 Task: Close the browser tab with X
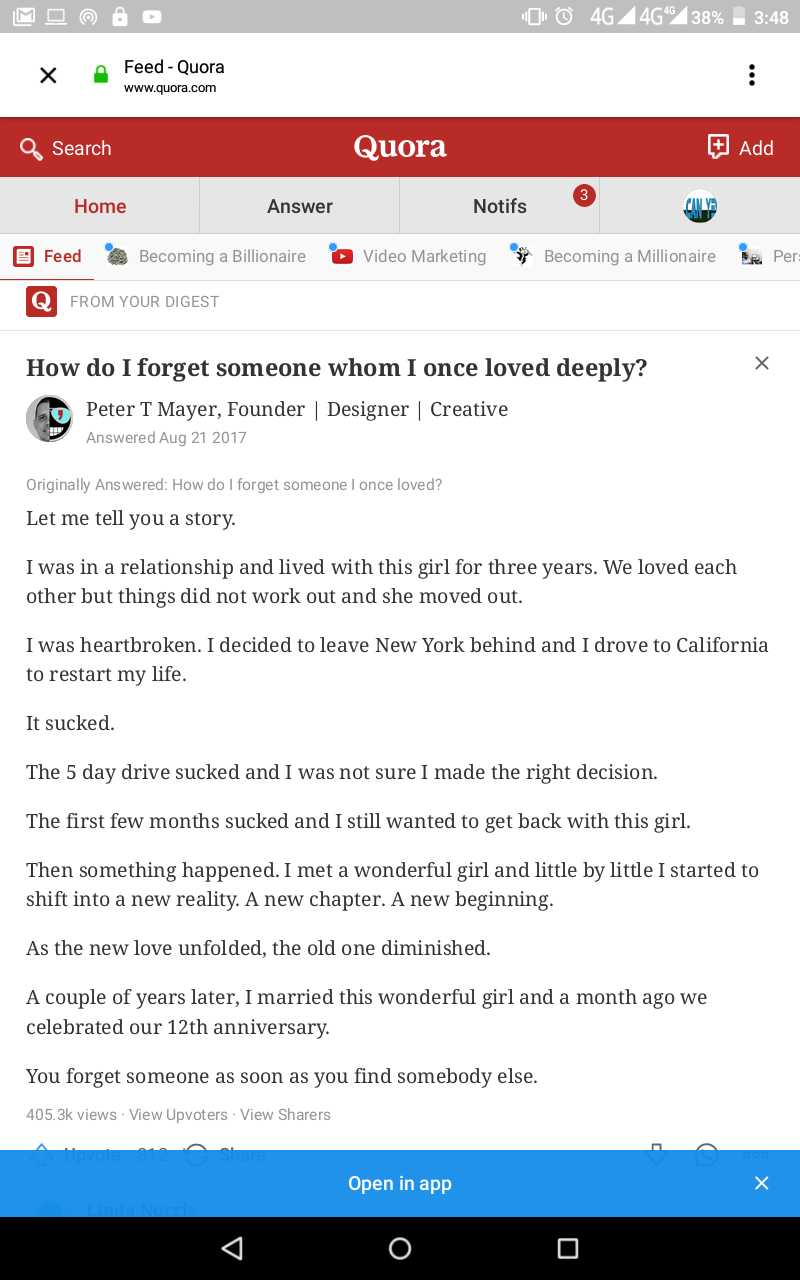[48, 75]
